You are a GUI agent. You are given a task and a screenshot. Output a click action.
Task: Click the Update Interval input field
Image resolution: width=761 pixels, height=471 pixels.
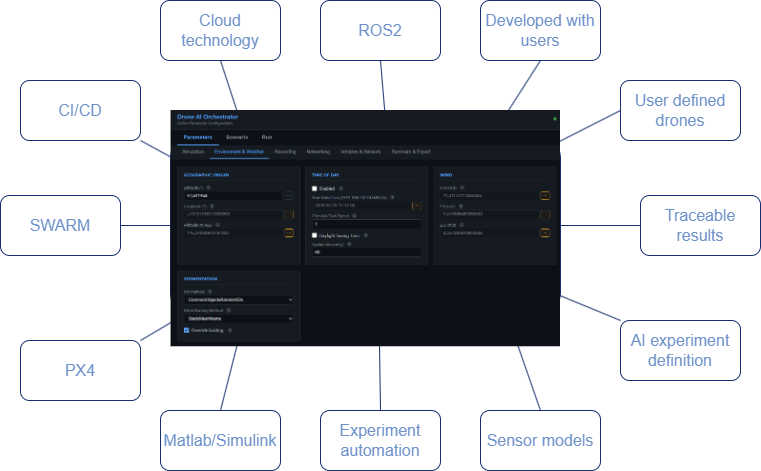(366, 252)
